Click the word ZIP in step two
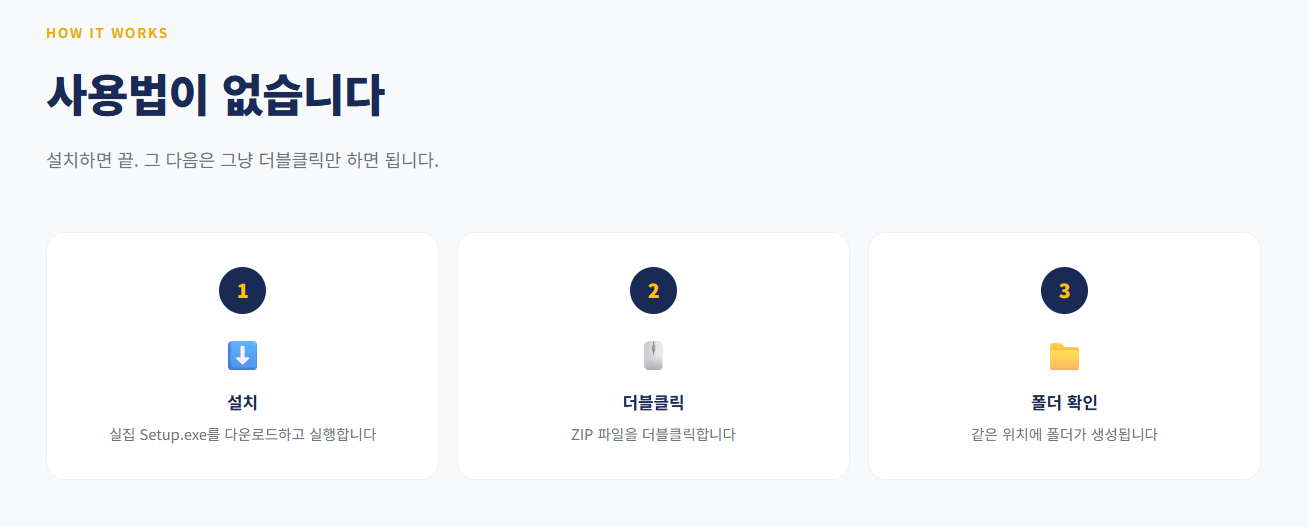The width and height of the screenshot is (1308, 527). [581, 435]
